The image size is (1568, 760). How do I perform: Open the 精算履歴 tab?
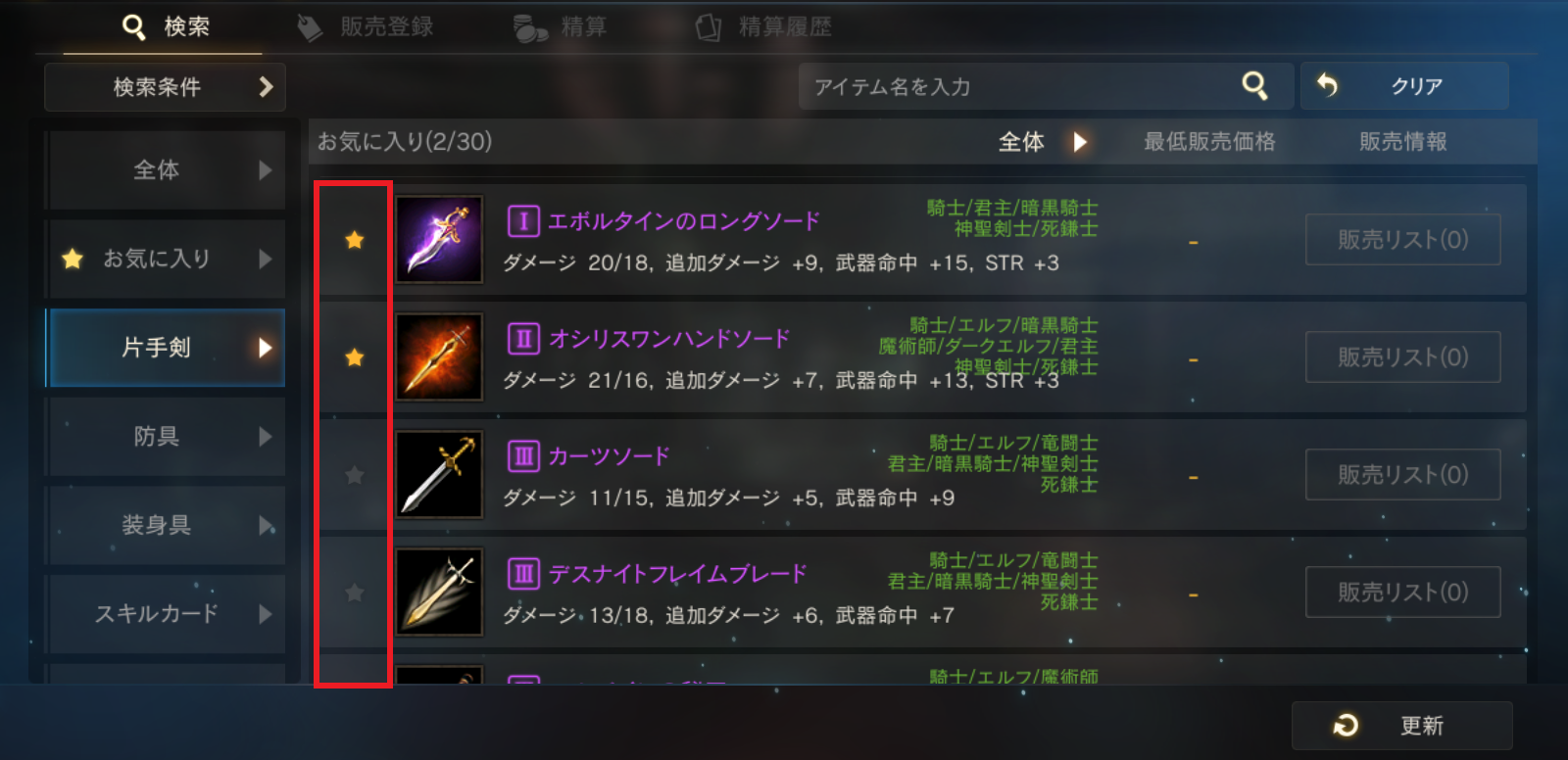pyautogui.click(x=763, y=27)
